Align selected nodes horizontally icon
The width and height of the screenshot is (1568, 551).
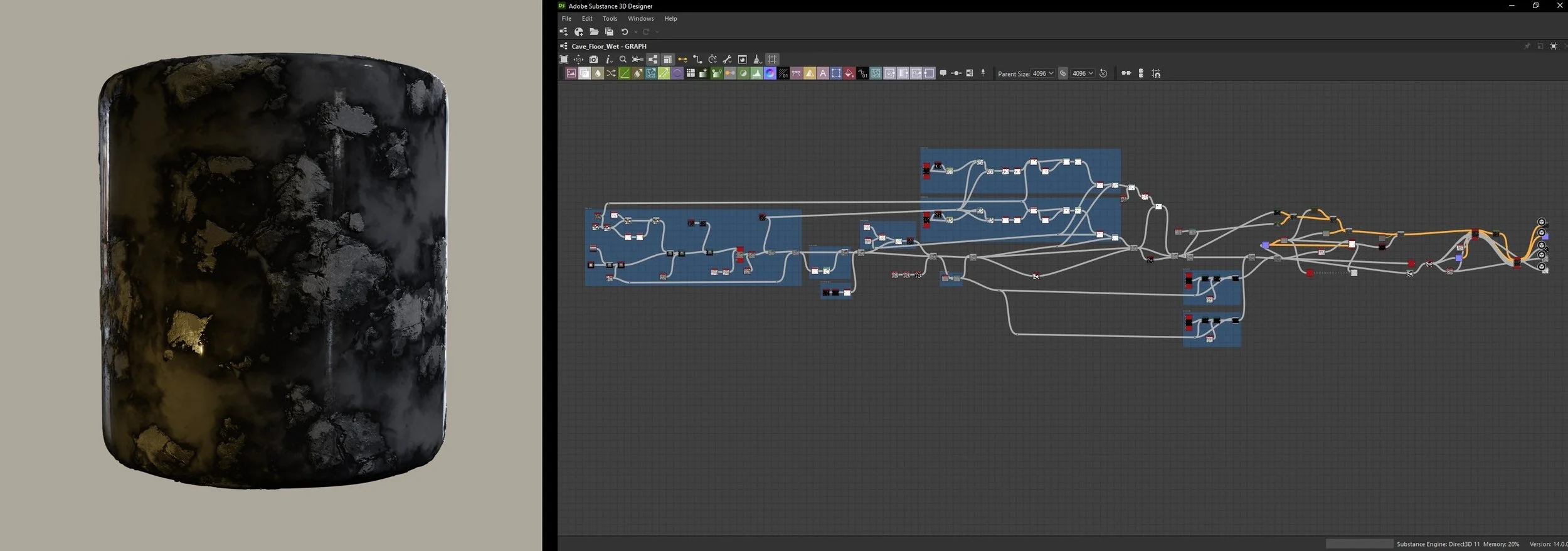point(1126,73)
